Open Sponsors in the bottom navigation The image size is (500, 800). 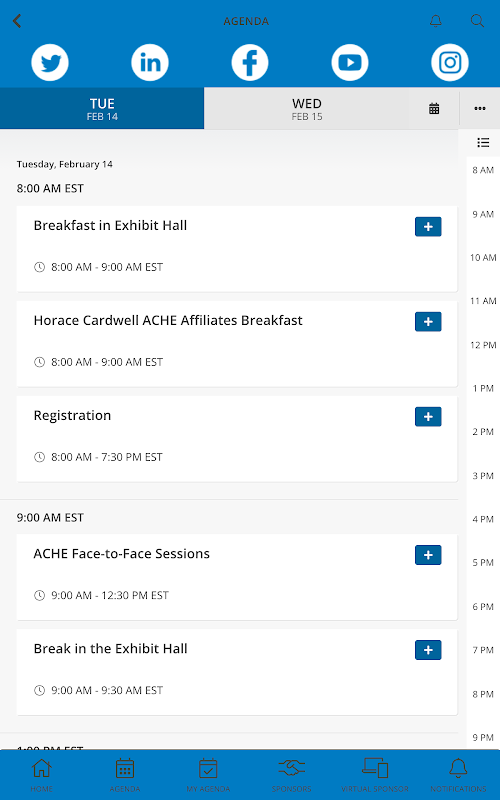click(291, 776)
